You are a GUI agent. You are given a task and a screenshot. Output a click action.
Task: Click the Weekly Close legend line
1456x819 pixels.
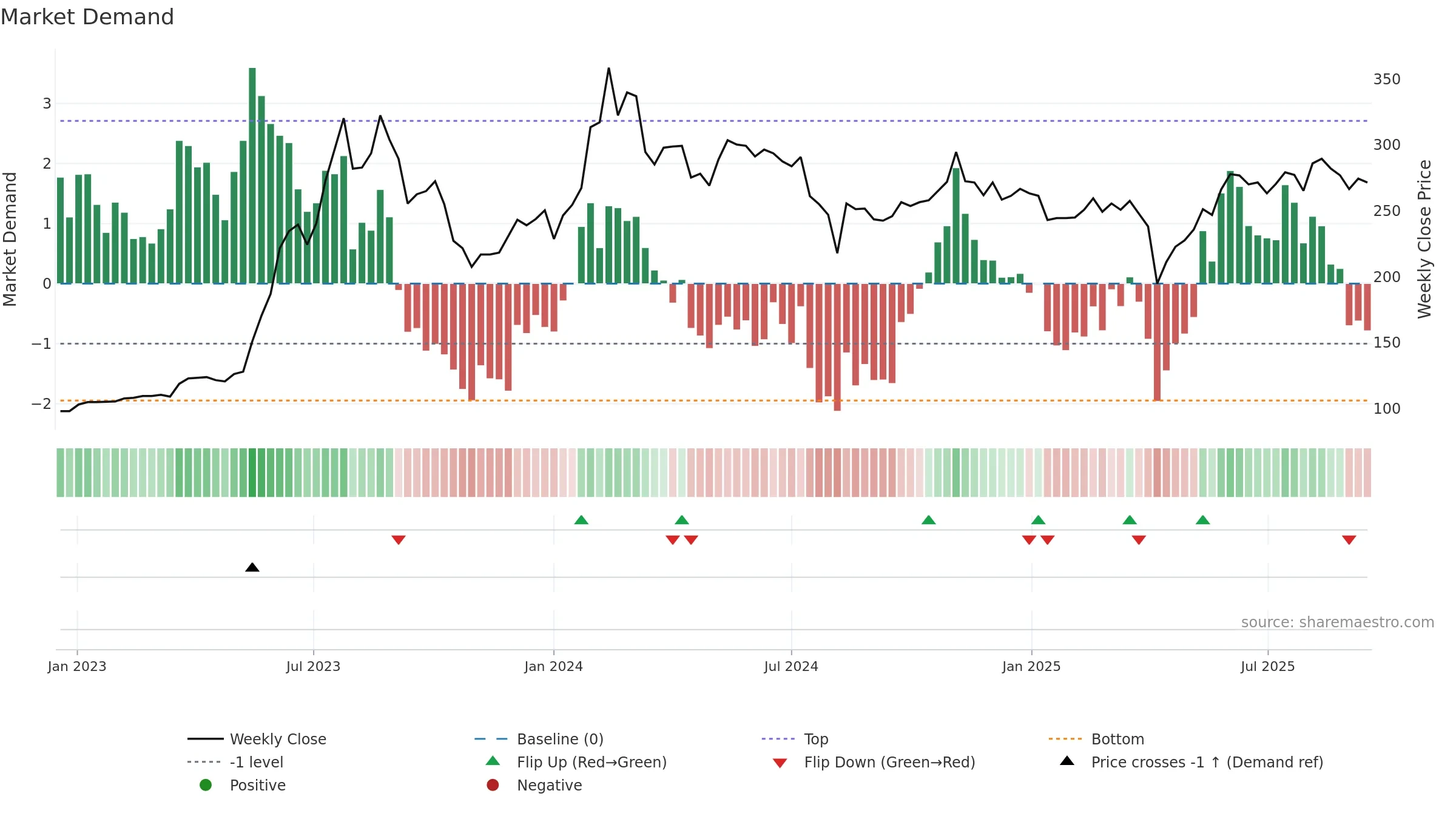[206, 739]
